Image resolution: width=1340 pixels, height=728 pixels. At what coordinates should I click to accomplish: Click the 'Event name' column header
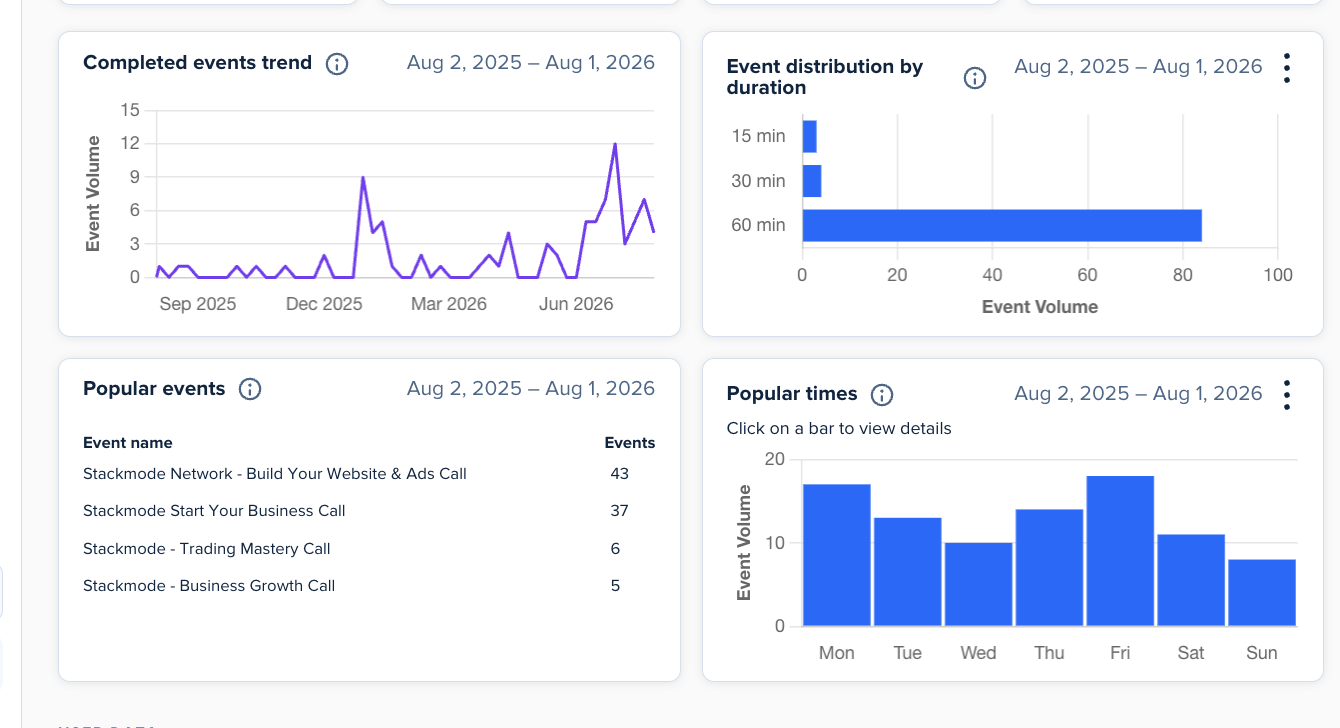[128, 443]
